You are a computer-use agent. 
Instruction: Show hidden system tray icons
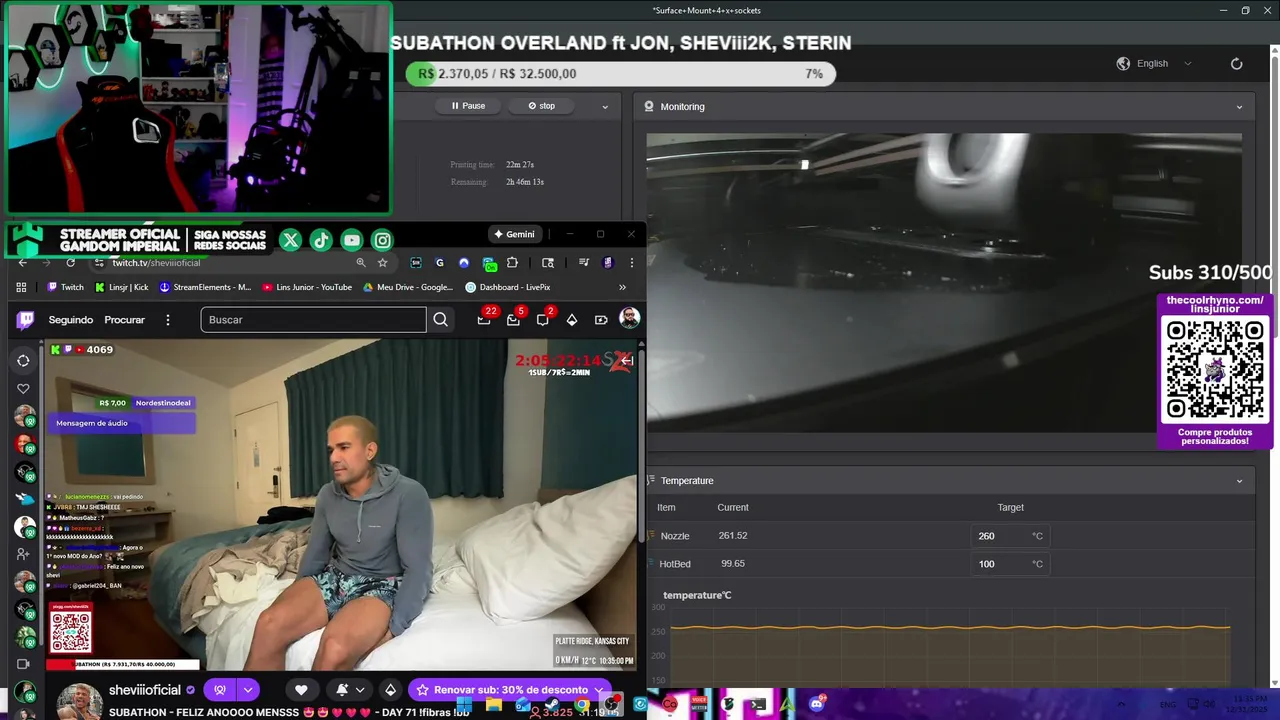pos(1121,704)
